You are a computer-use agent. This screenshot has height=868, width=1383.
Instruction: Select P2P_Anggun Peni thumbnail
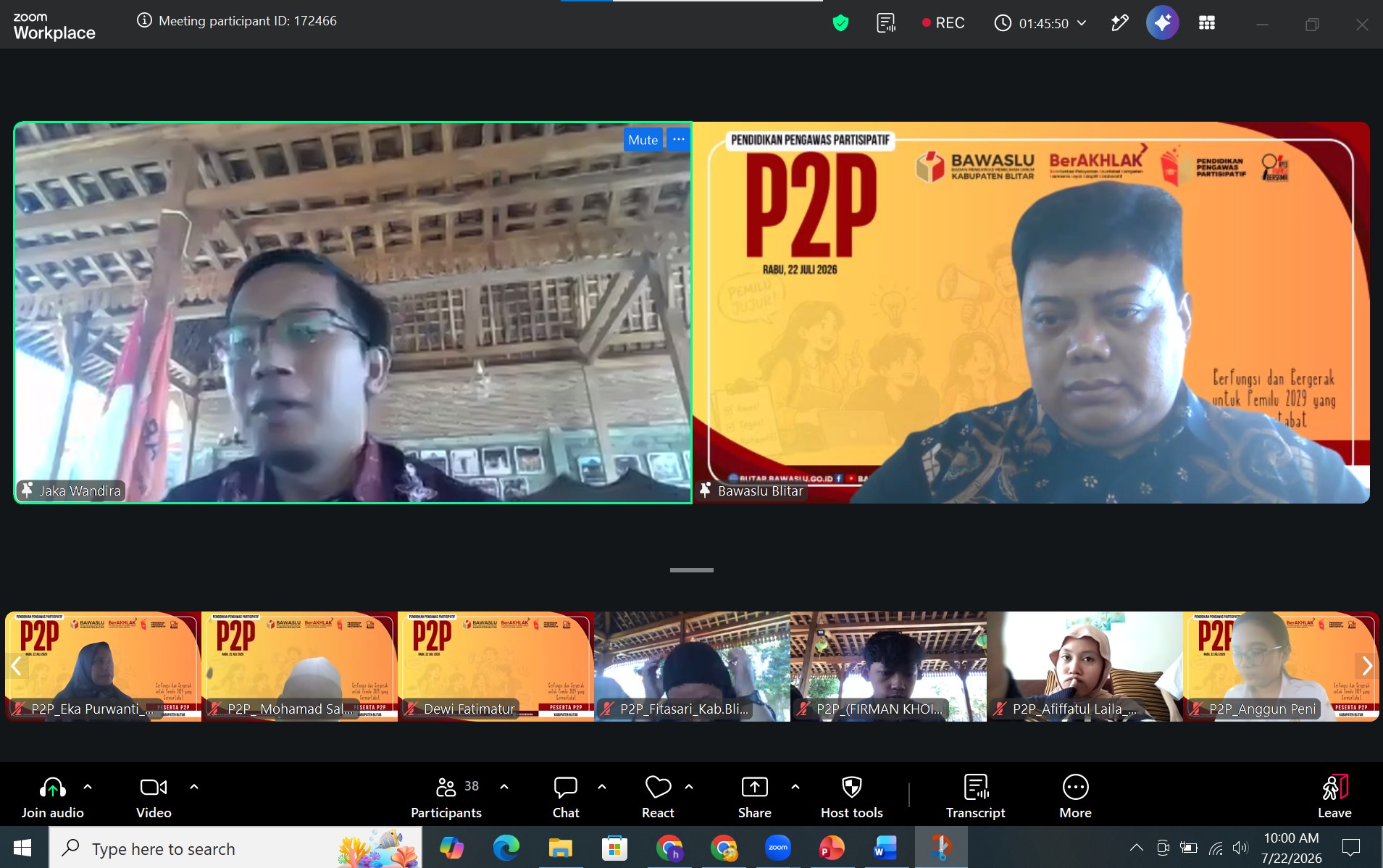[1281, 666]
